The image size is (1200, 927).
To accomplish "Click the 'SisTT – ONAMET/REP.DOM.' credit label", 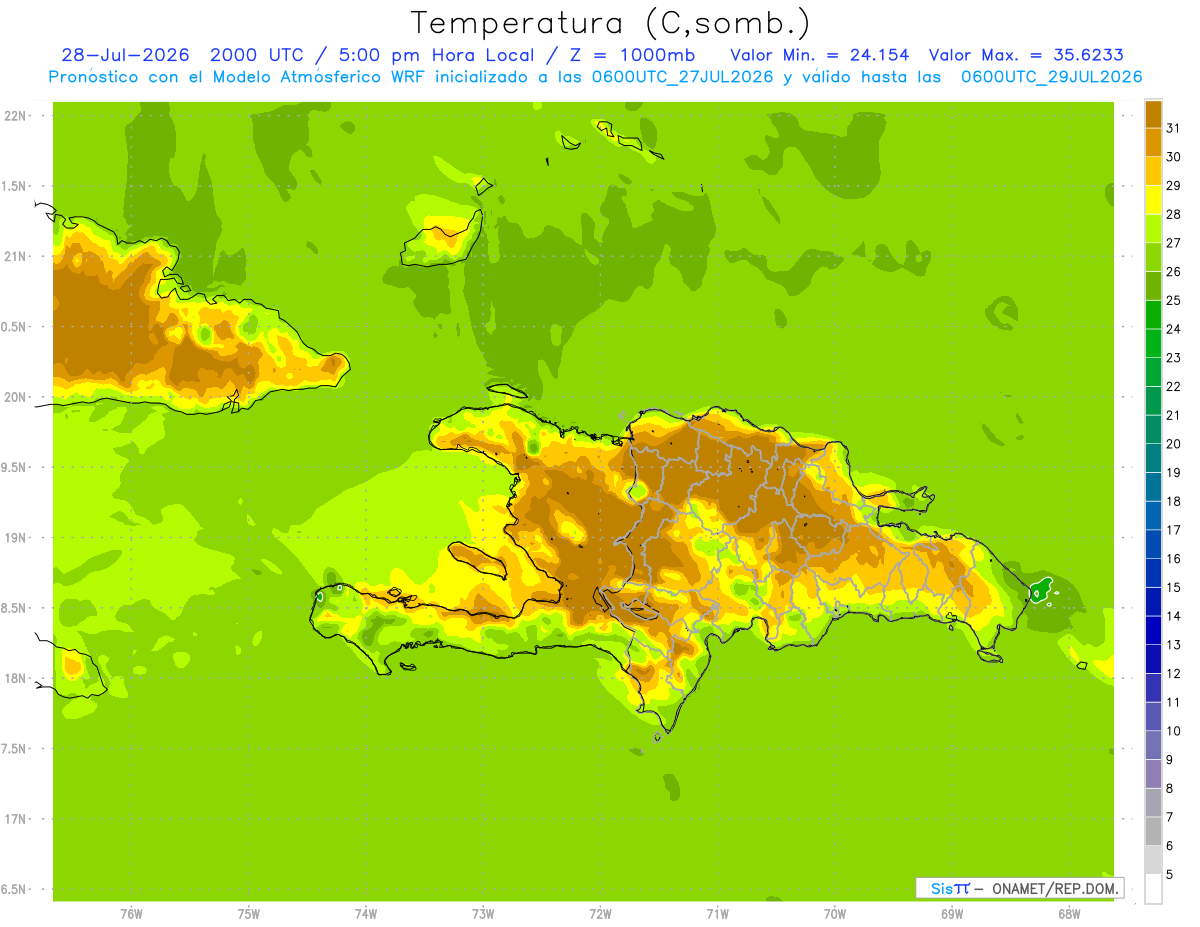I will click(x=1020, y=888).
